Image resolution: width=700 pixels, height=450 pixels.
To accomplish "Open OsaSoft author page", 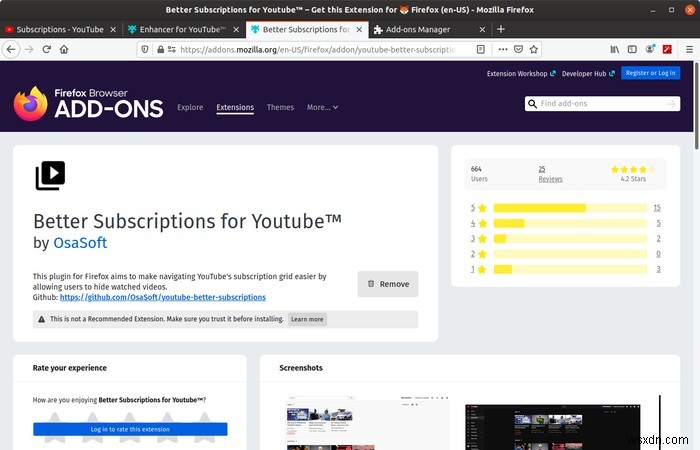I will pyautogui.click(x=80, y=242).
